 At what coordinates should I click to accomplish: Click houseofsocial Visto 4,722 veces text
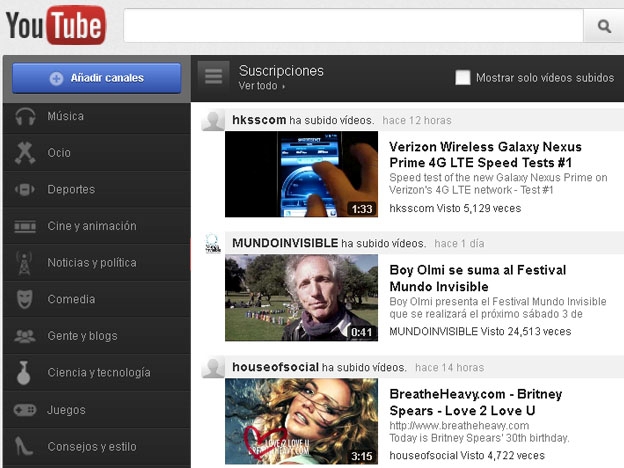tap(467, 456)
